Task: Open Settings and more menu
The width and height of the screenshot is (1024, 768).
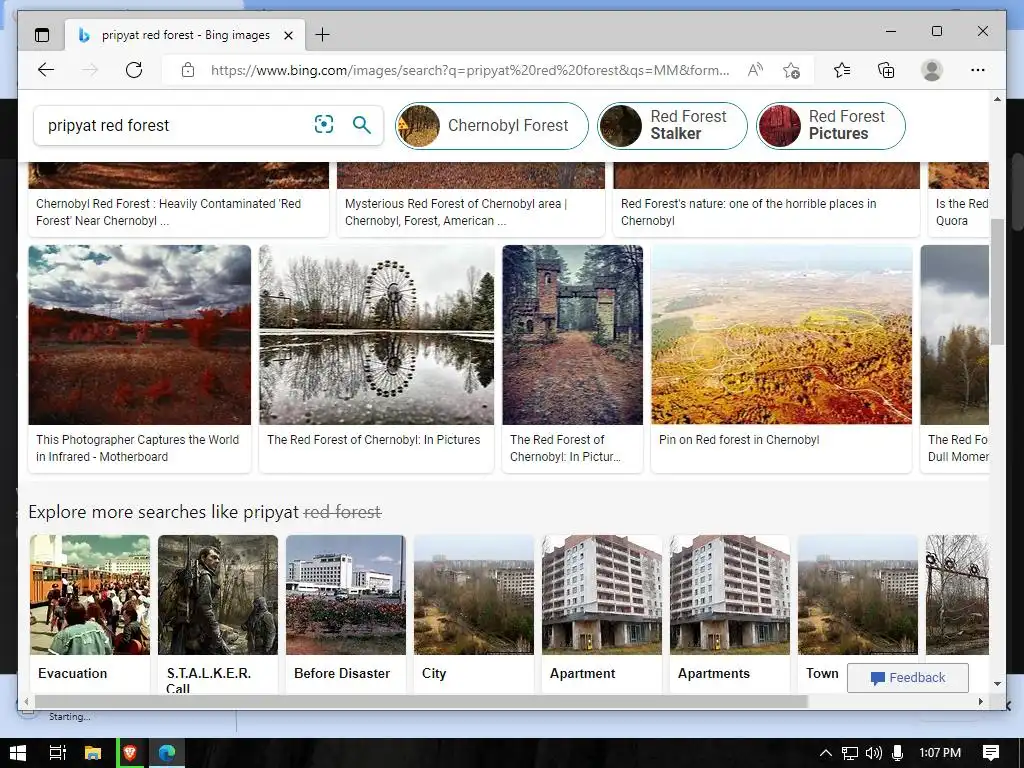Action: pyautogui.click(x=978, y=70)
